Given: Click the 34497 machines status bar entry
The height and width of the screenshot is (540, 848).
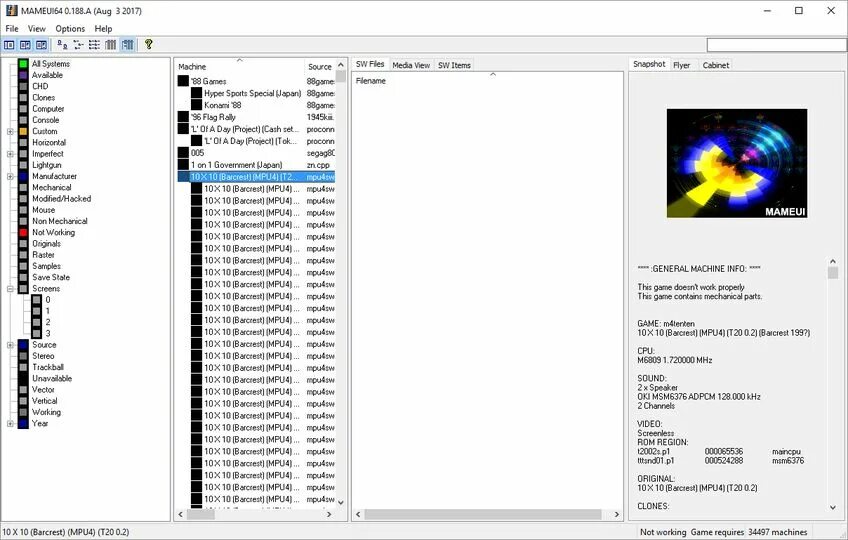Looking at the screenshot, I should pos(778,532).
